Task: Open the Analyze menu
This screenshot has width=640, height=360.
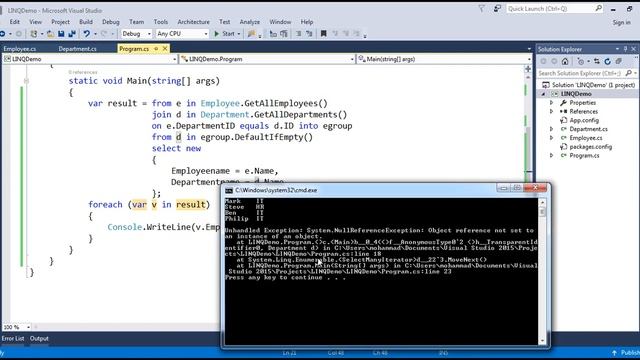Action: click(249, 22)
